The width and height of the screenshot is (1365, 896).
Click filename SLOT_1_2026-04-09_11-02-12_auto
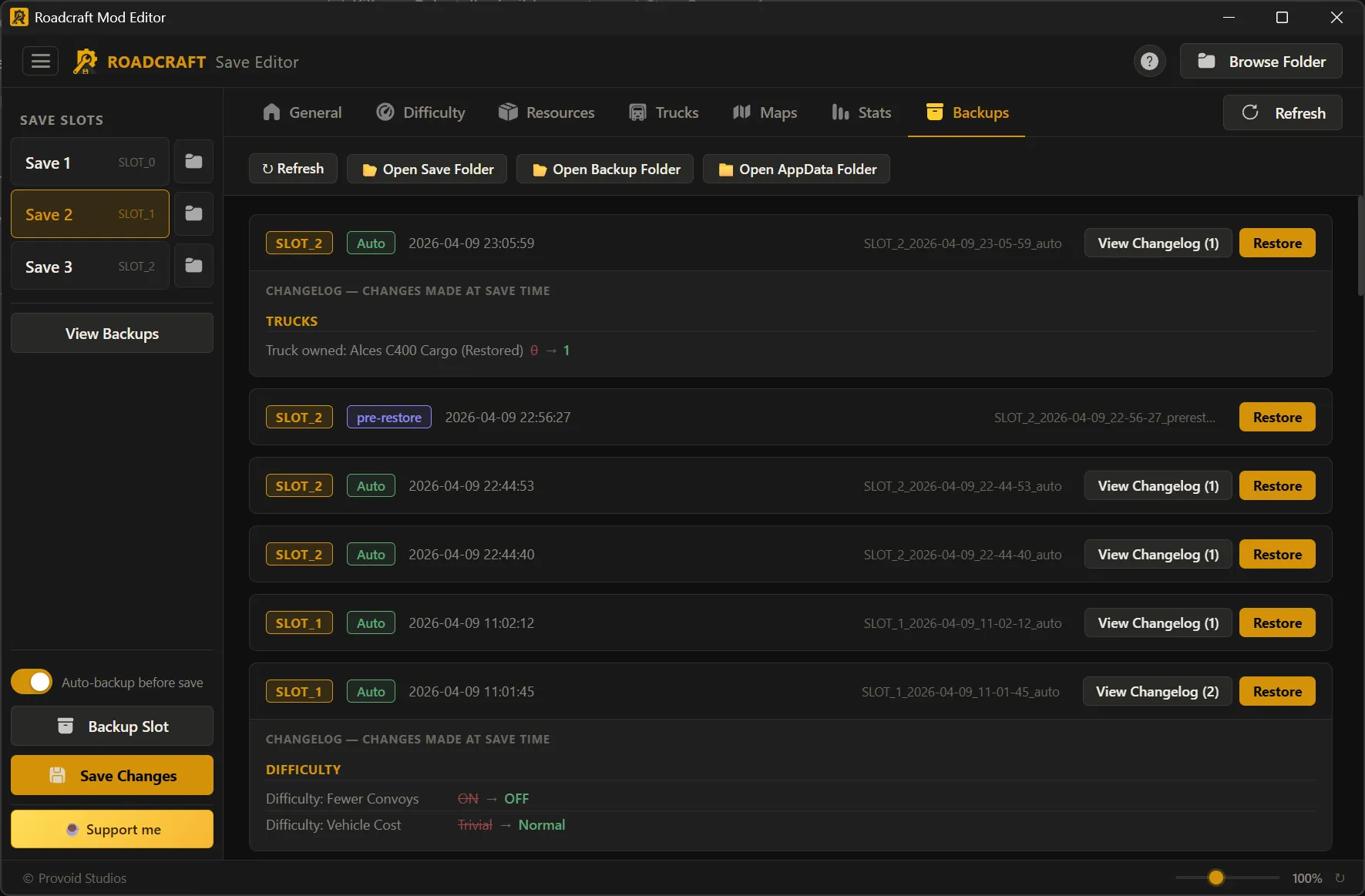click(x=962, y=623)
